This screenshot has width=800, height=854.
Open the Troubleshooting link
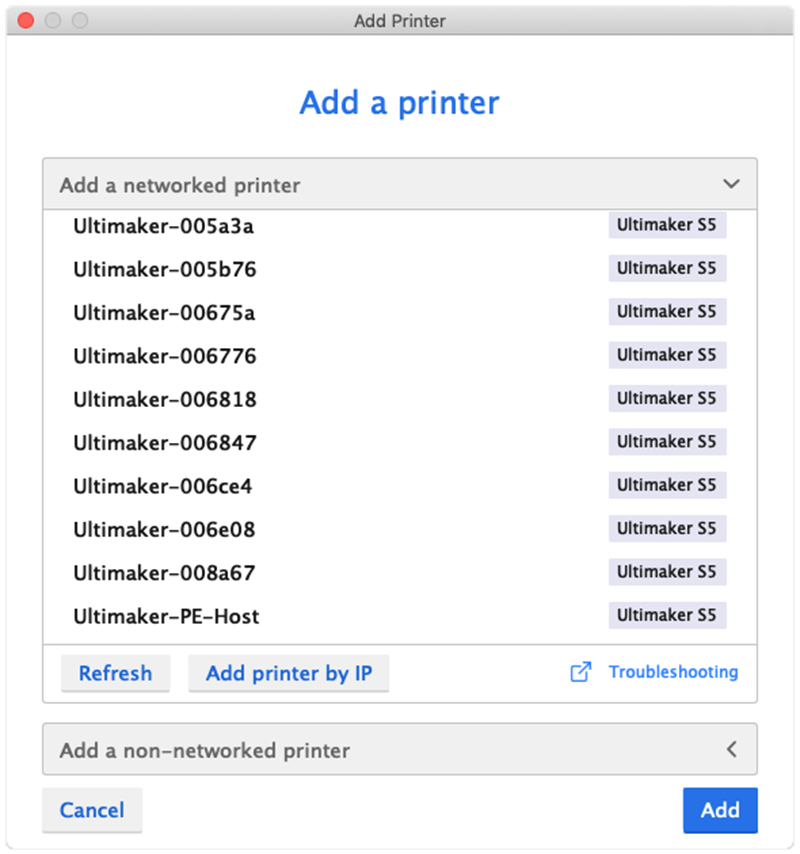pyautogui.click(x=673, y=672)
